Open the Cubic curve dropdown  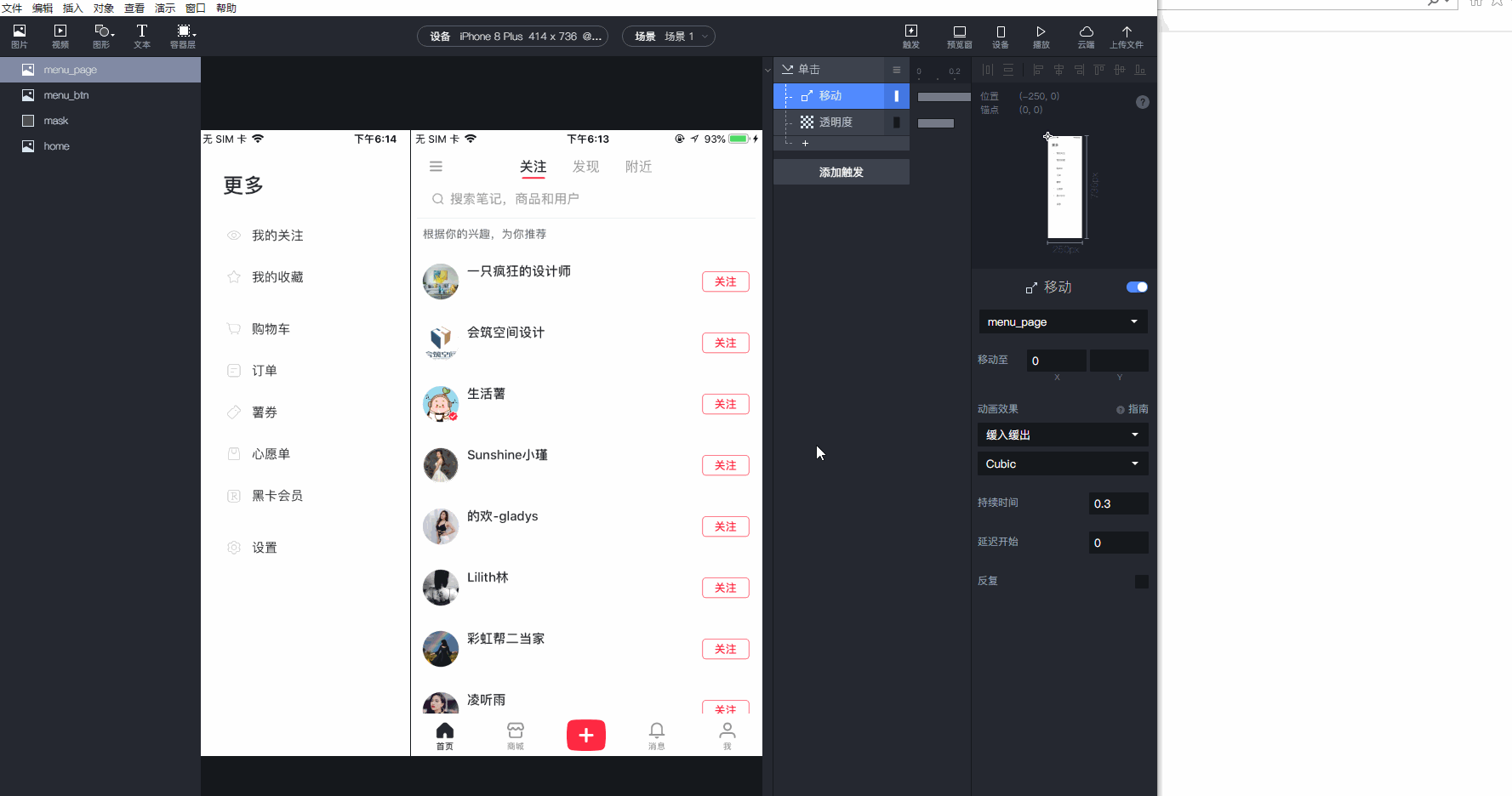pos(1063,463)
